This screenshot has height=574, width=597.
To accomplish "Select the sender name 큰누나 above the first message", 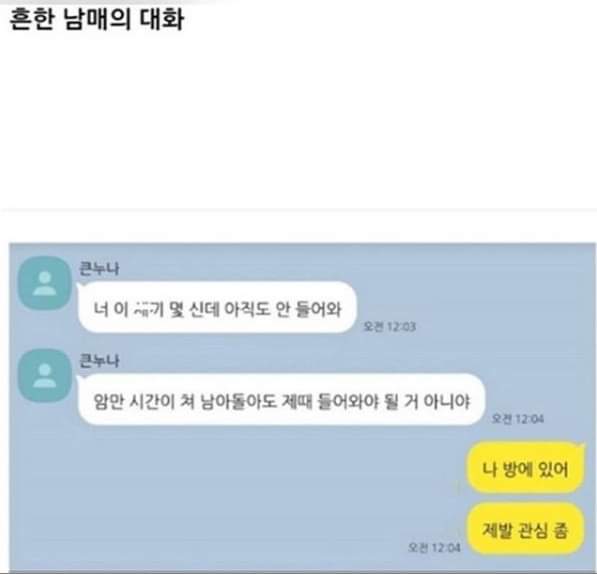I will coord(99,268).
